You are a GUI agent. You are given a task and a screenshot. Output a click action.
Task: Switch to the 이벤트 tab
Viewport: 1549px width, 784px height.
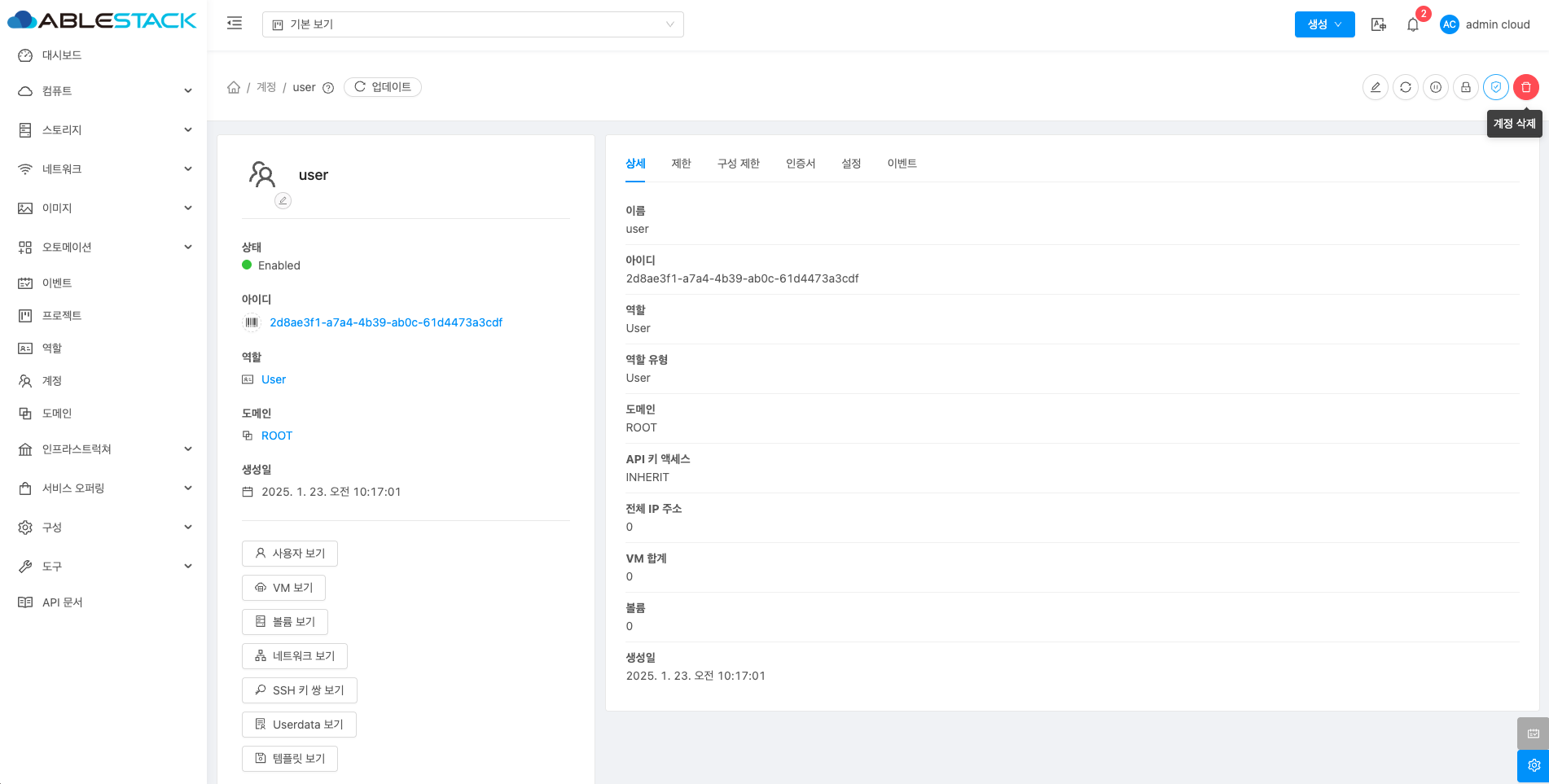point(902,164)
